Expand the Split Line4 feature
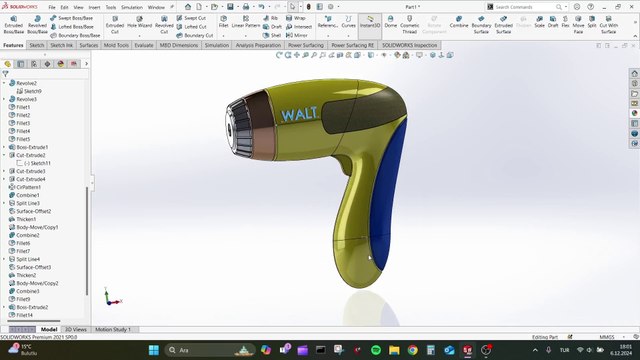640x360 pixels. [x=4, y=259]
